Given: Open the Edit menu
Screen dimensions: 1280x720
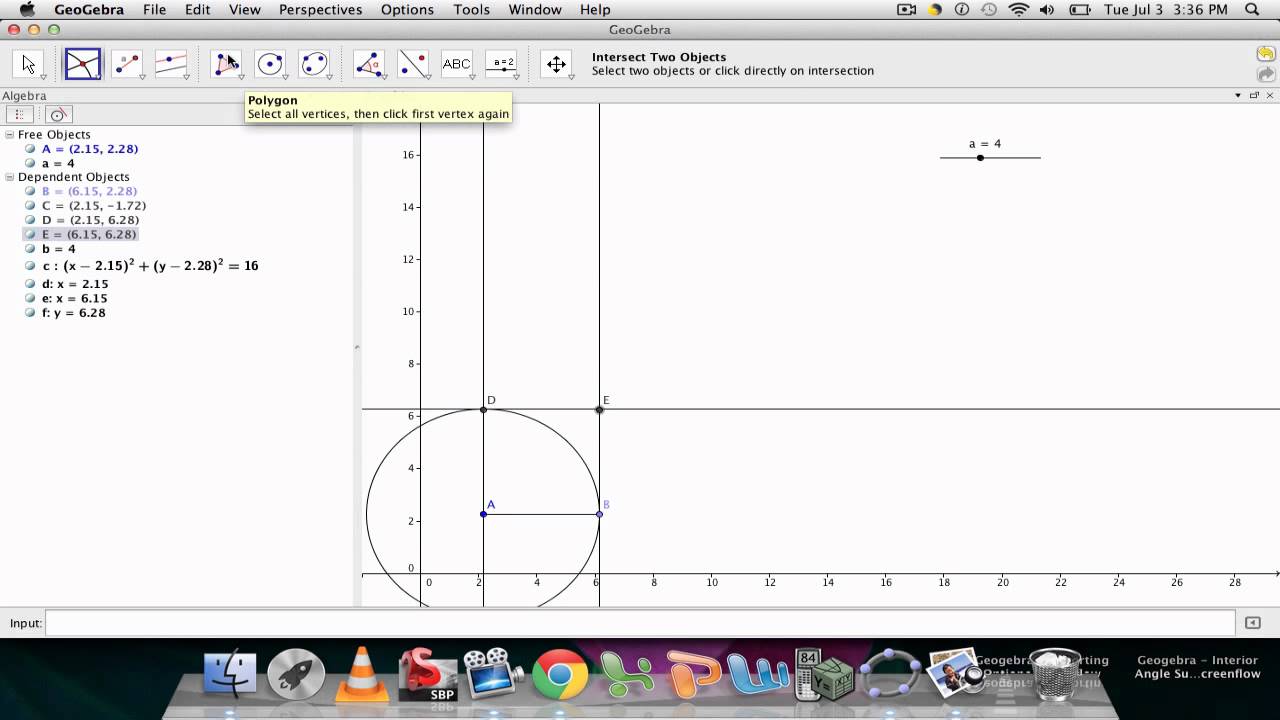Looking at the screenshot, I should tap(197, 10).
